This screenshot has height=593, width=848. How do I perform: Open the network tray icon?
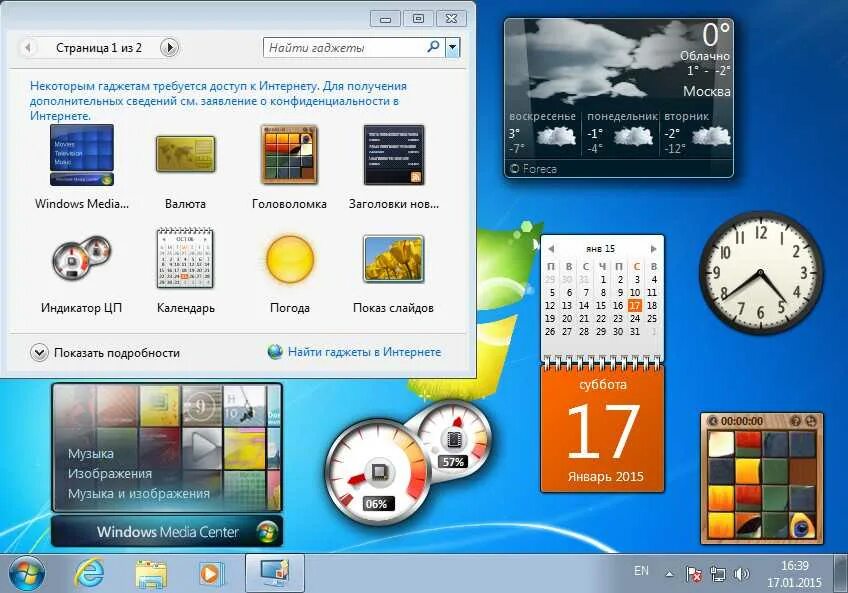[x=718, y=574]
